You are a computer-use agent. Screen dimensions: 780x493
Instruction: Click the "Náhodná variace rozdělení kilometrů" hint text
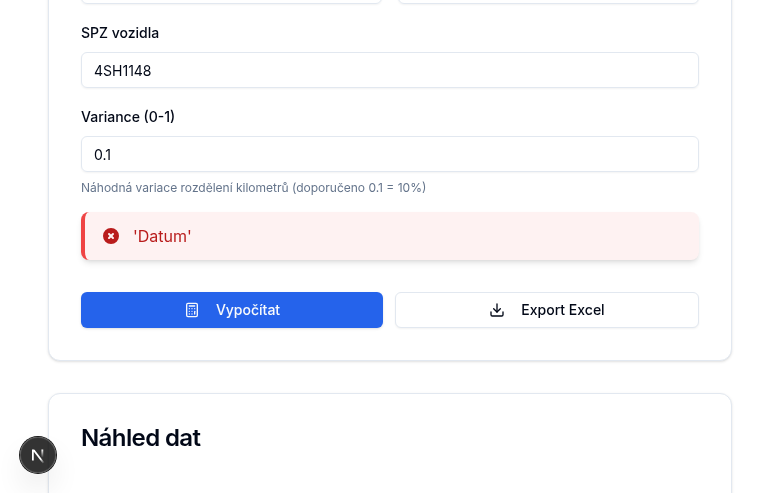click(185, 187)
